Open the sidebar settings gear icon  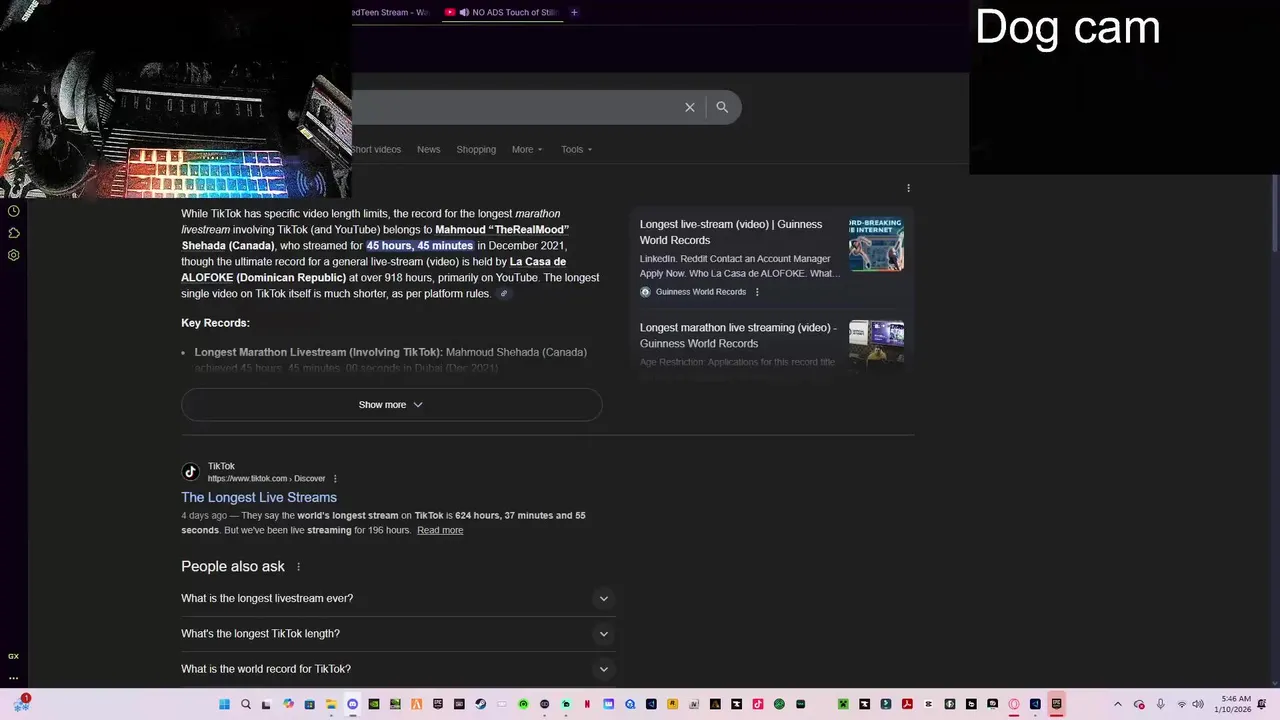click(14, 255)
